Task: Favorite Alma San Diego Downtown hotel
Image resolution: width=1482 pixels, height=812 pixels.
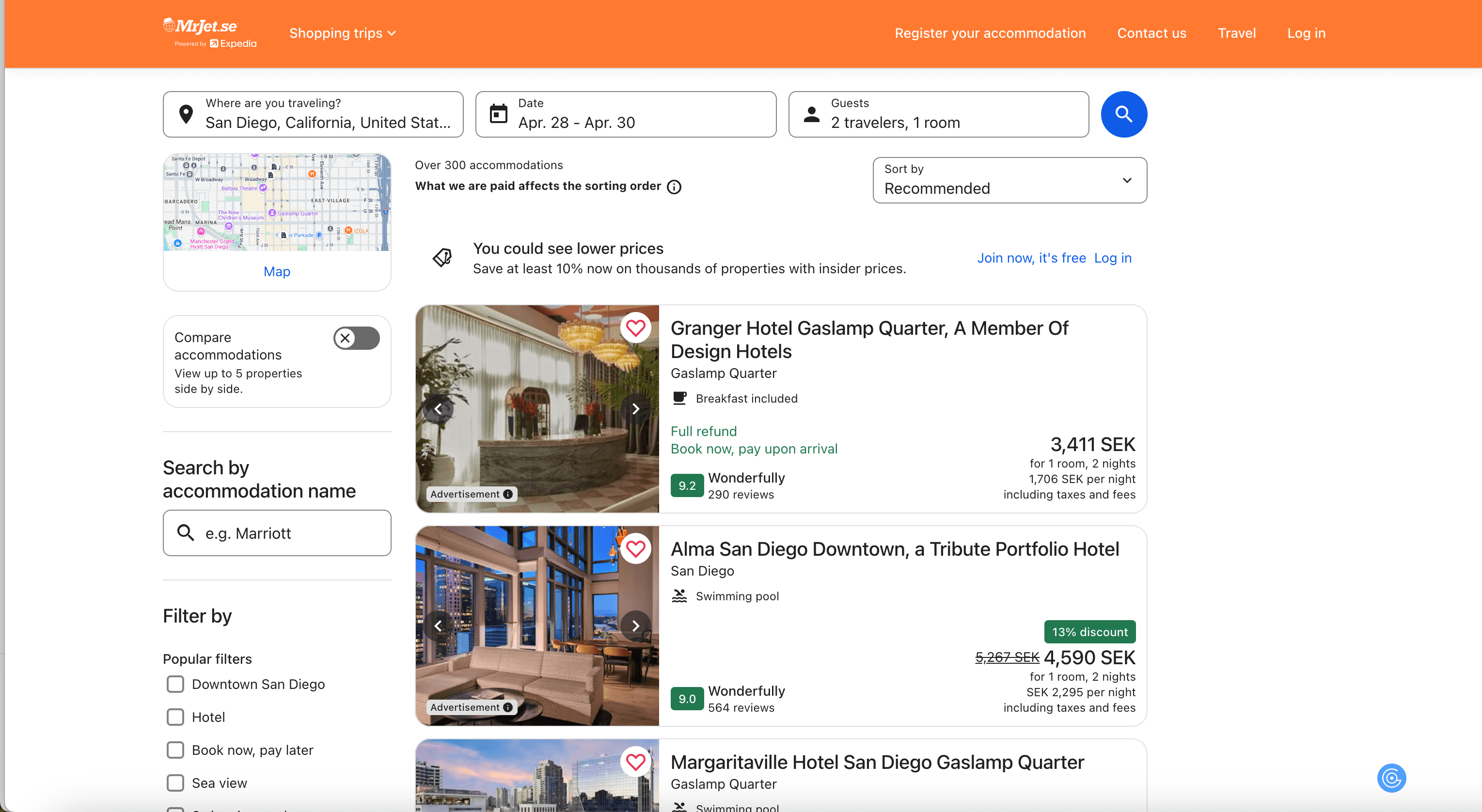Action: 635,548
